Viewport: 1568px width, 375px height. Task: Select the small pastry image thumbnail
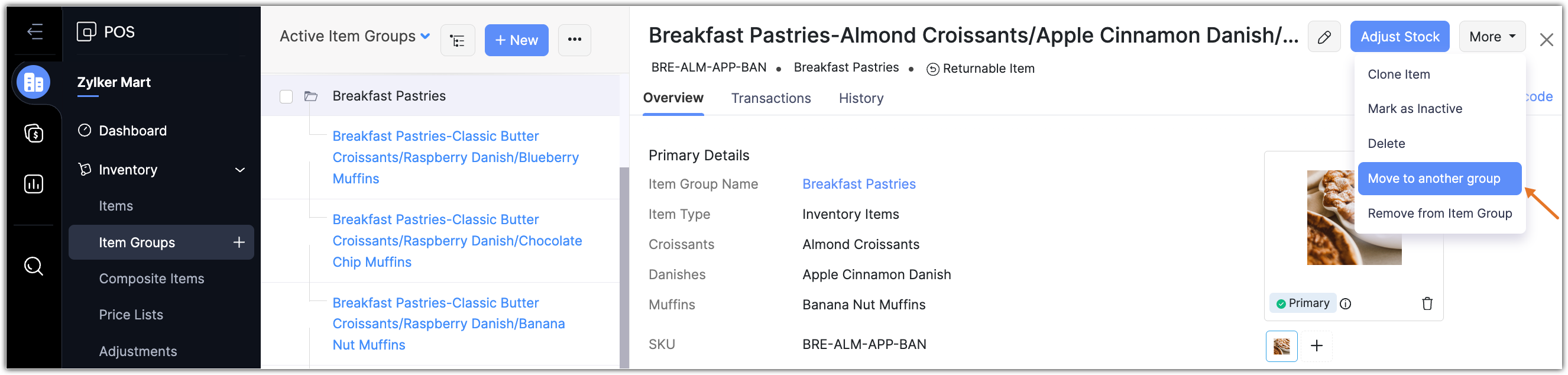(1281, 346)
